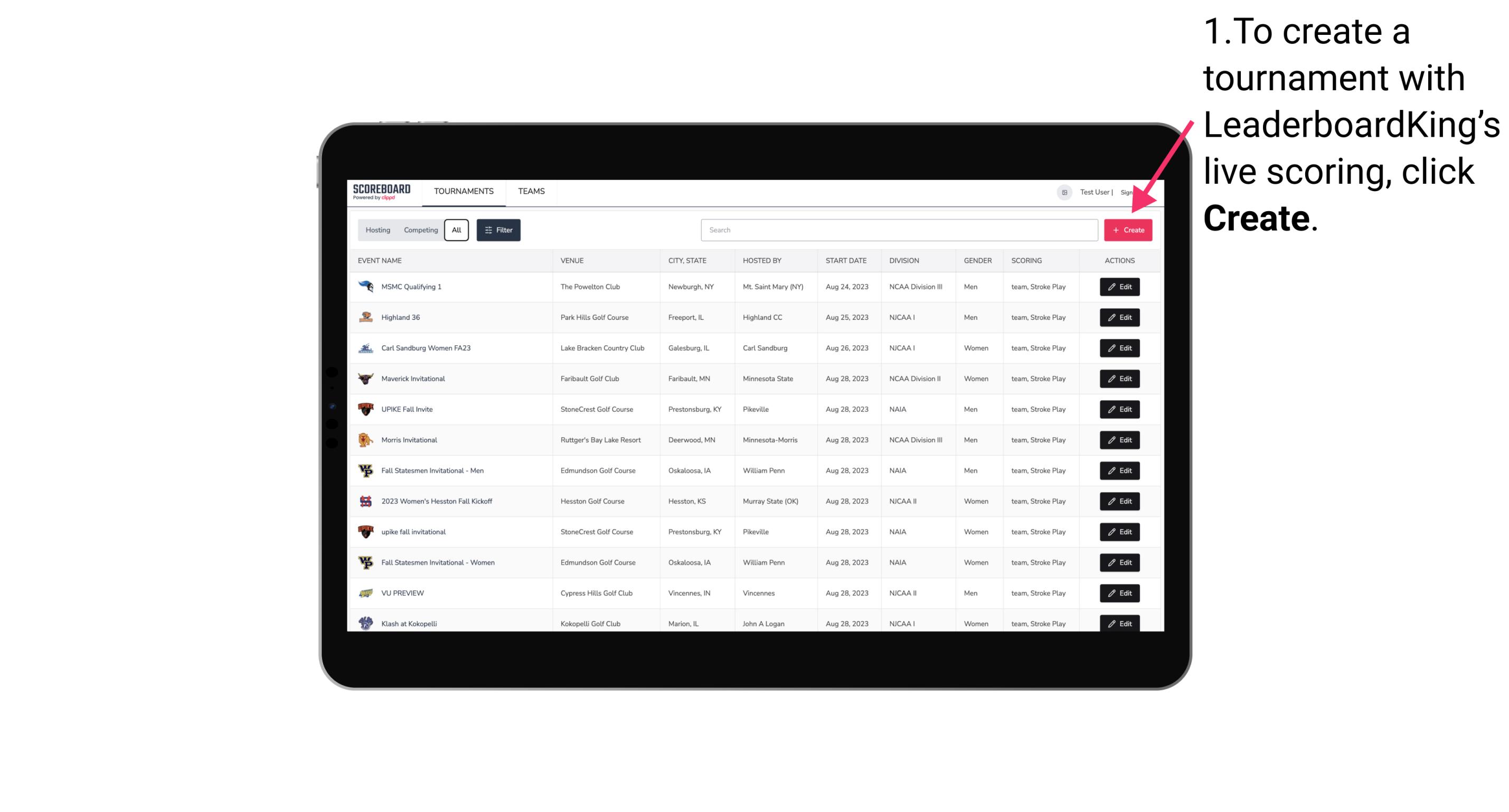Click the Edit icon for Carl Sandburg Women FA23
The image size is (1509, 812).
pyautogui.click(x=1119, y=347)
